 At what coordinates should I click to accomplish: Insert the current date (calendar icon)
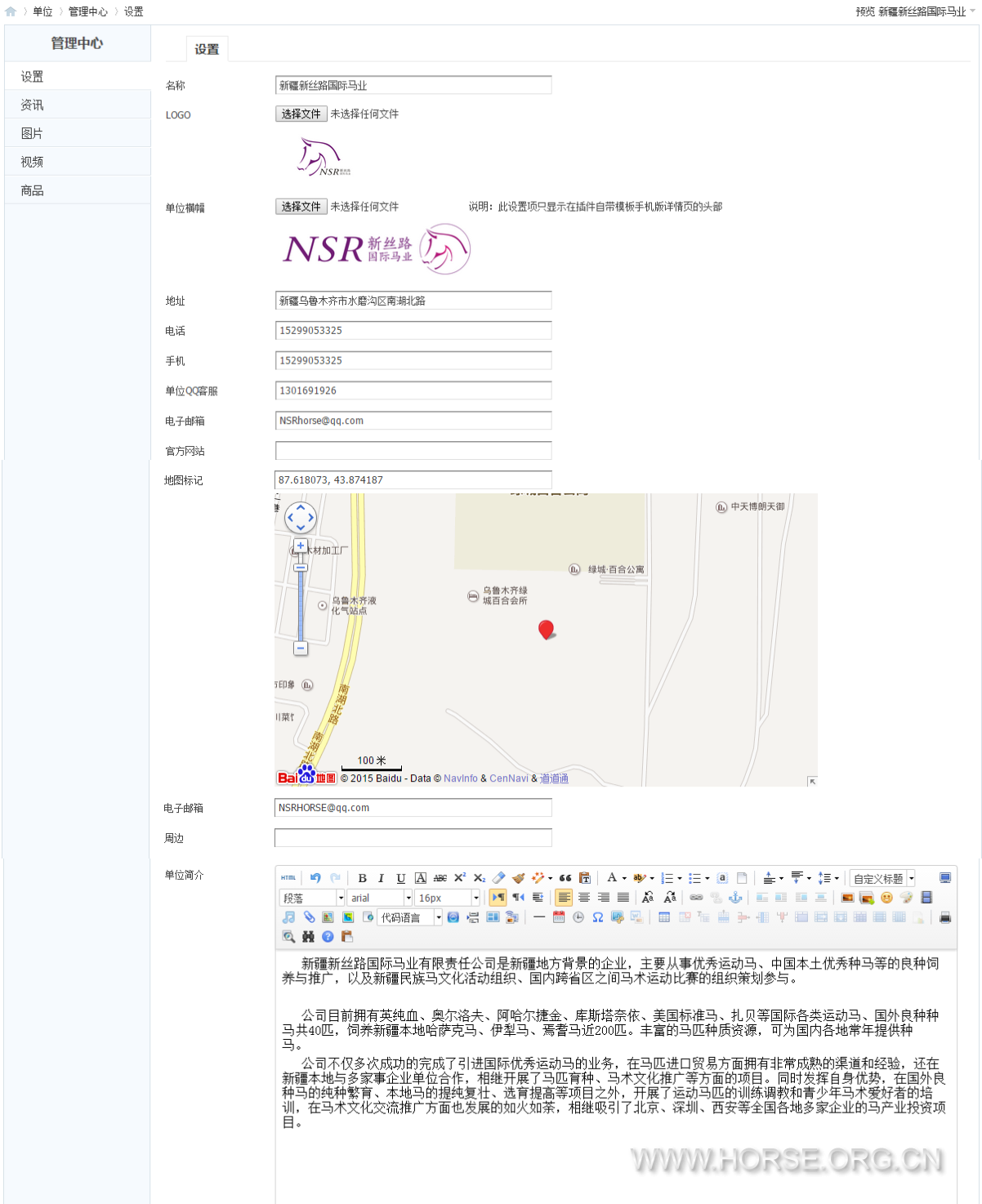(559, 917)
